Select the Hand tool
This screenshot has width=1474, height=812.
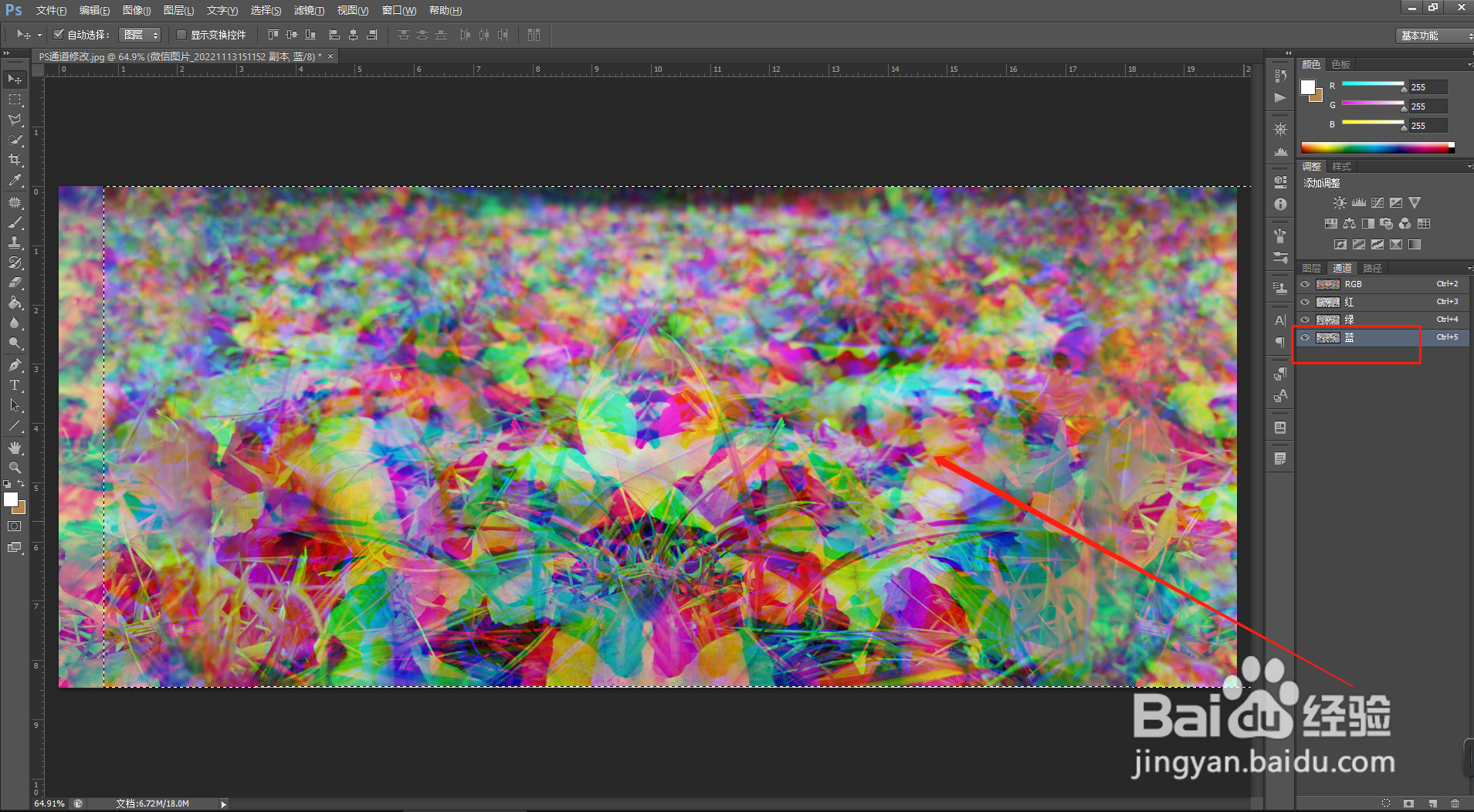point(15,448)
